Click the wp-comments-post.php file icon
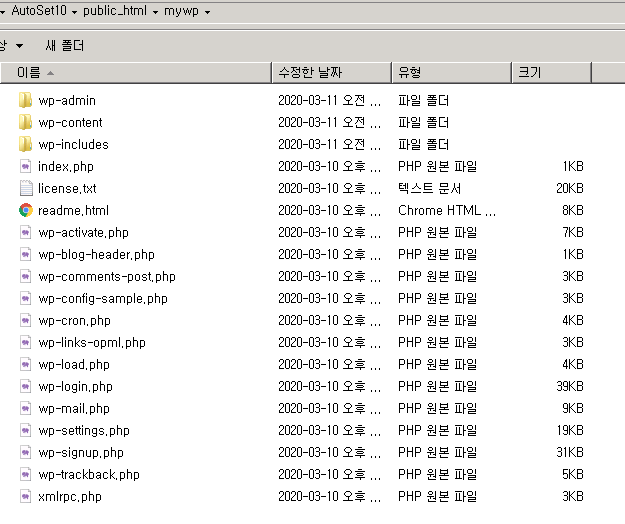 pyautogui.click(x=26, y=276)
